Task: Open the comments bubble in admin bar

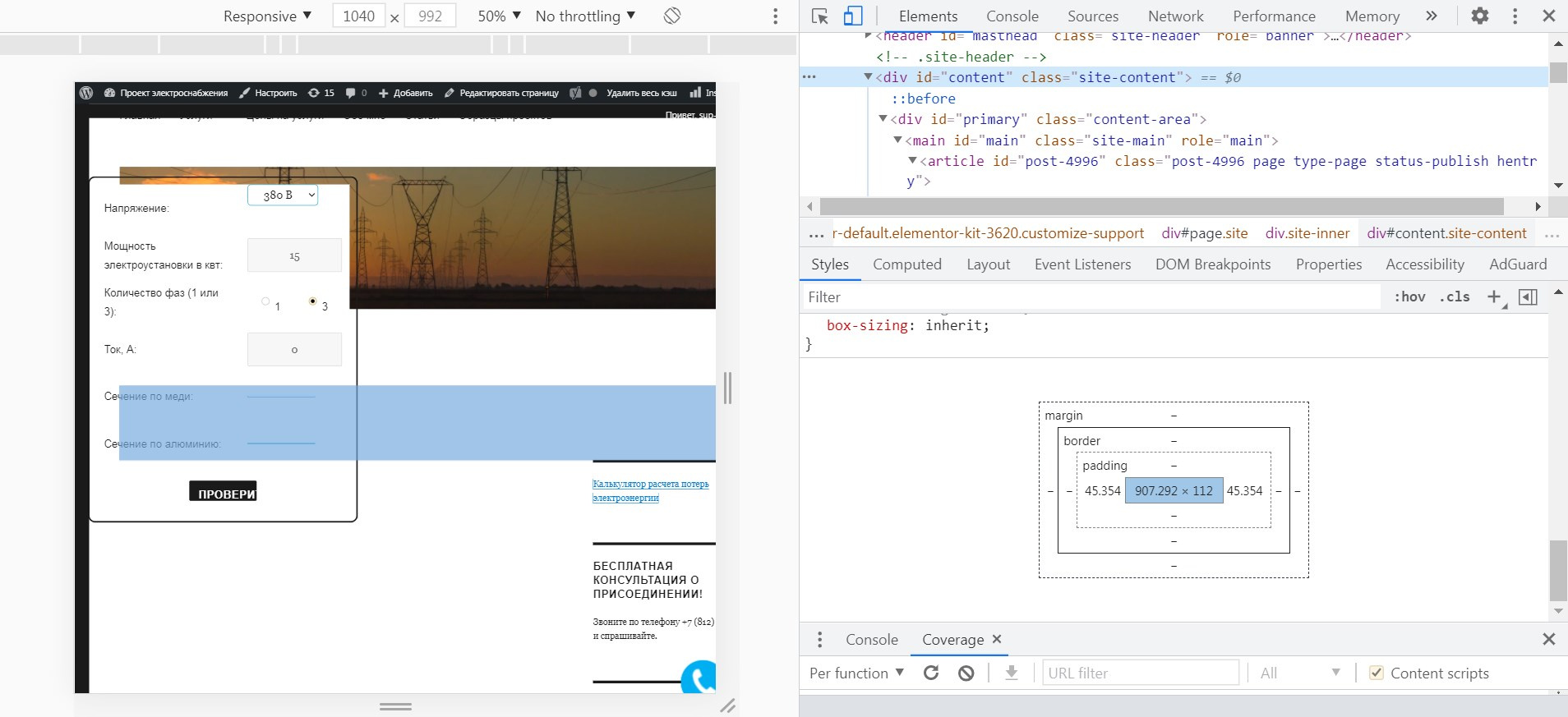Action: point(357,93)
